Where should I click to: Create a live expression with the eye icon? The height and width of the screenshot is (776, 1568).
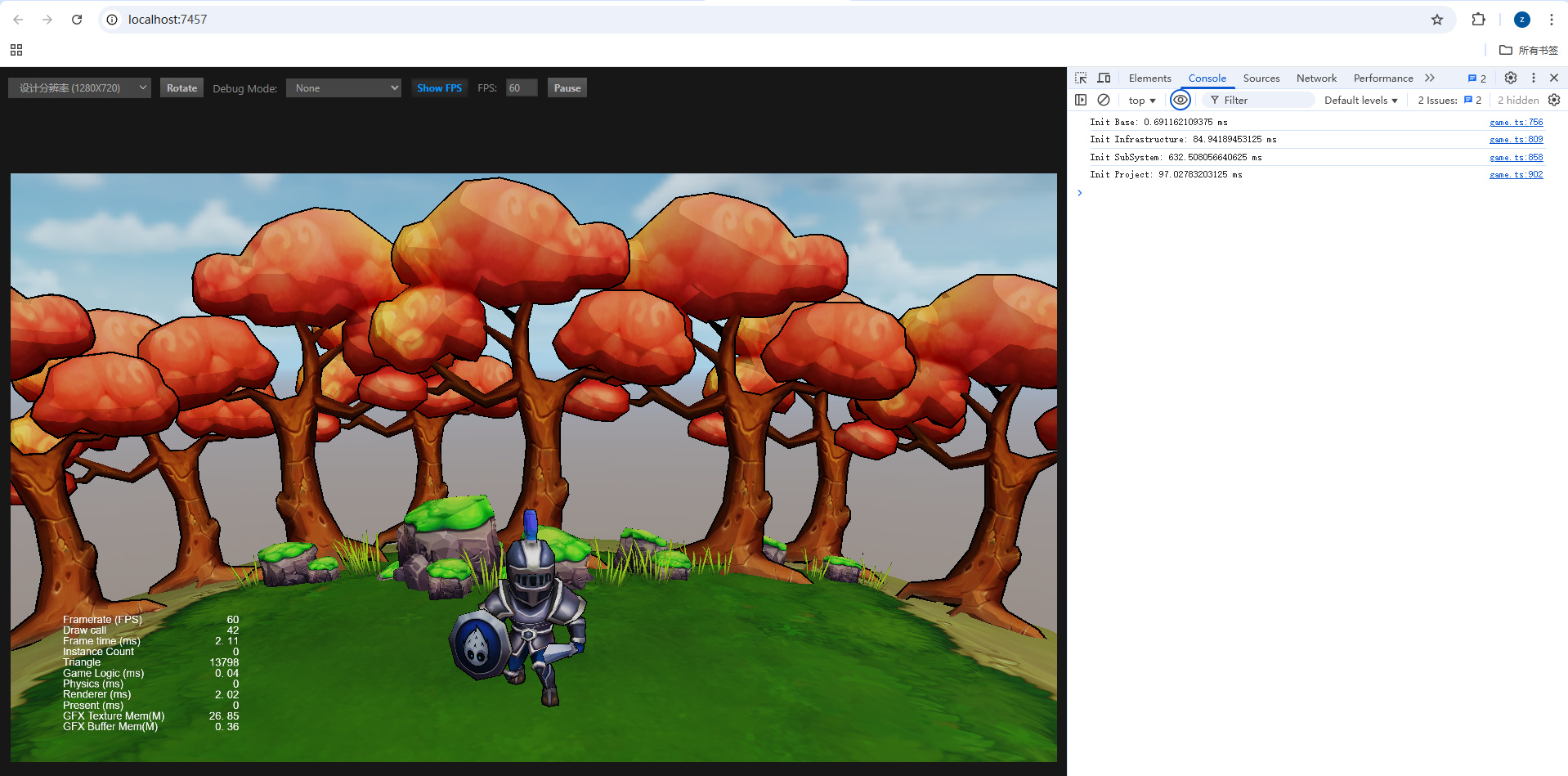point(1180,100)
